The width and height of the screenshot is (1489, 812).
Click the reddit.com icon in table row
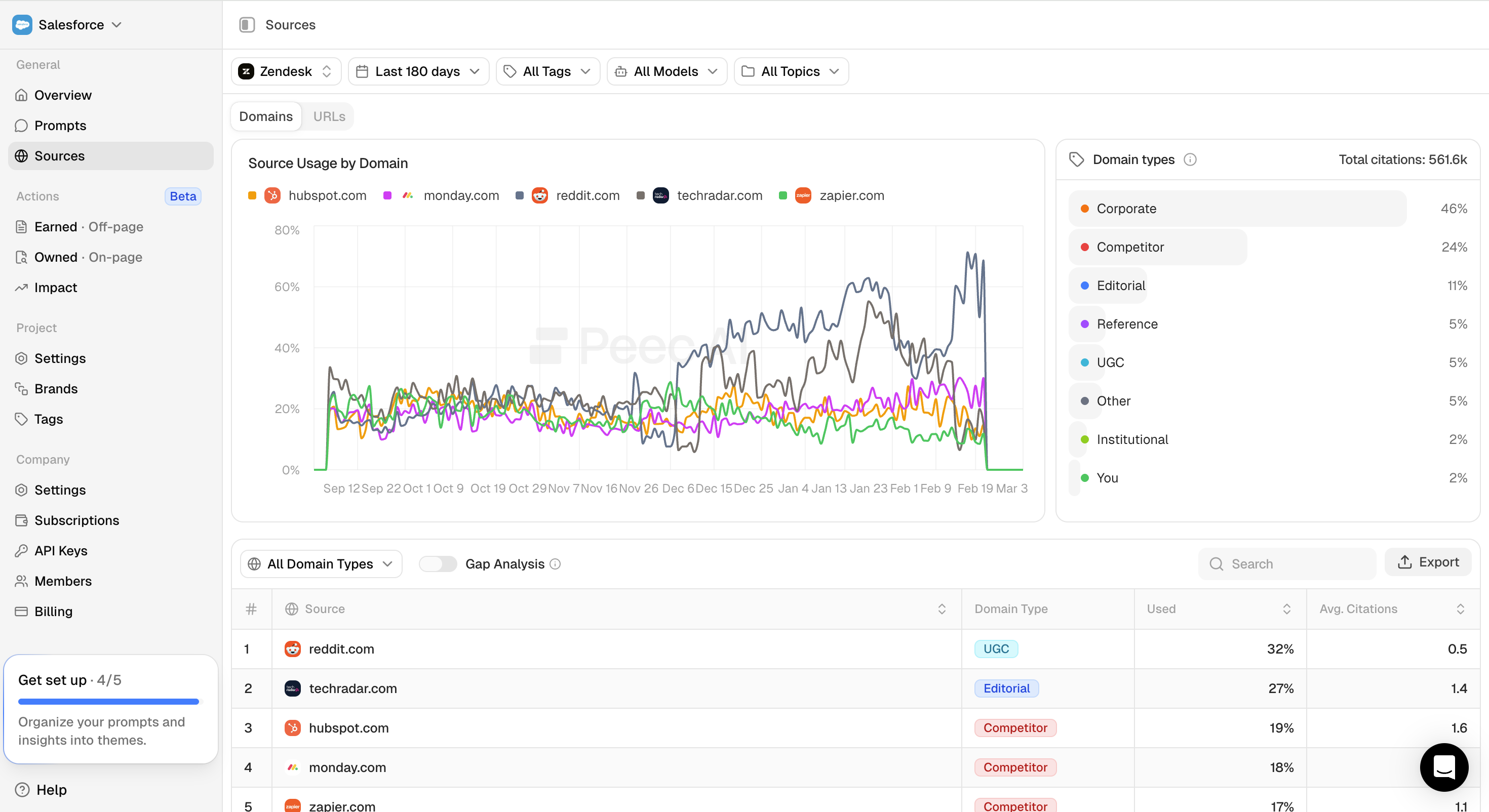pyautogui.click(x=293, y=649)
